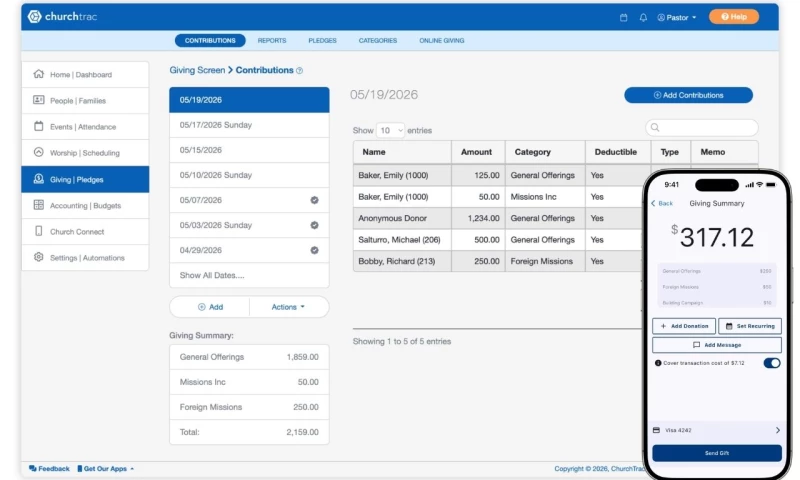This screenshot has width=800, height=480.
Task: Open the notifications bell
Action: (x=643, y=17)
